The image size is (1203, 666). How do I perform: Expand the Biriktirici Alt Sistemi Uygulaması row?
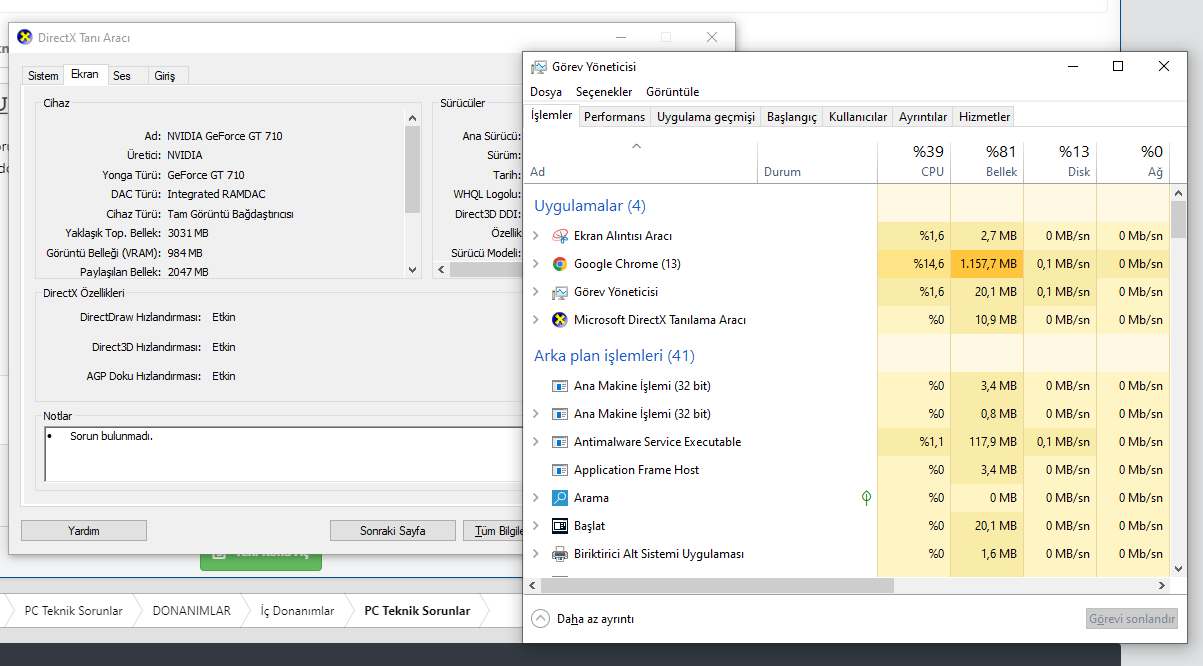pyautogui.click(x=536, y=554)
